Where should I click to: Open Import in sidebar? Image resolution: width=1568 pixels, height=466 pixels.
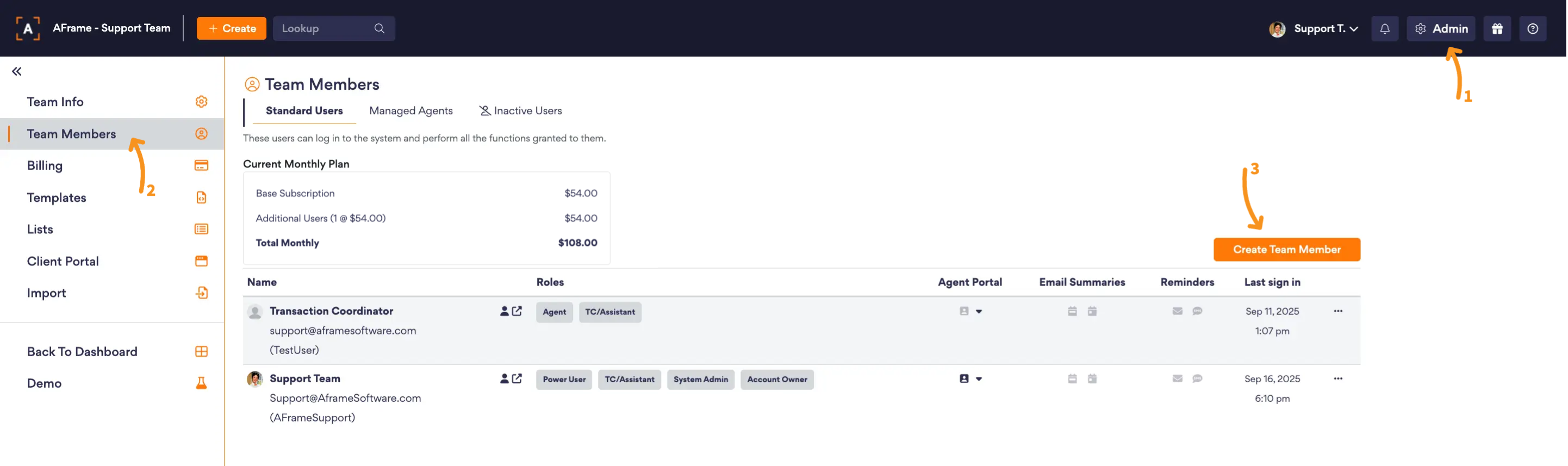tap(113, 293)
